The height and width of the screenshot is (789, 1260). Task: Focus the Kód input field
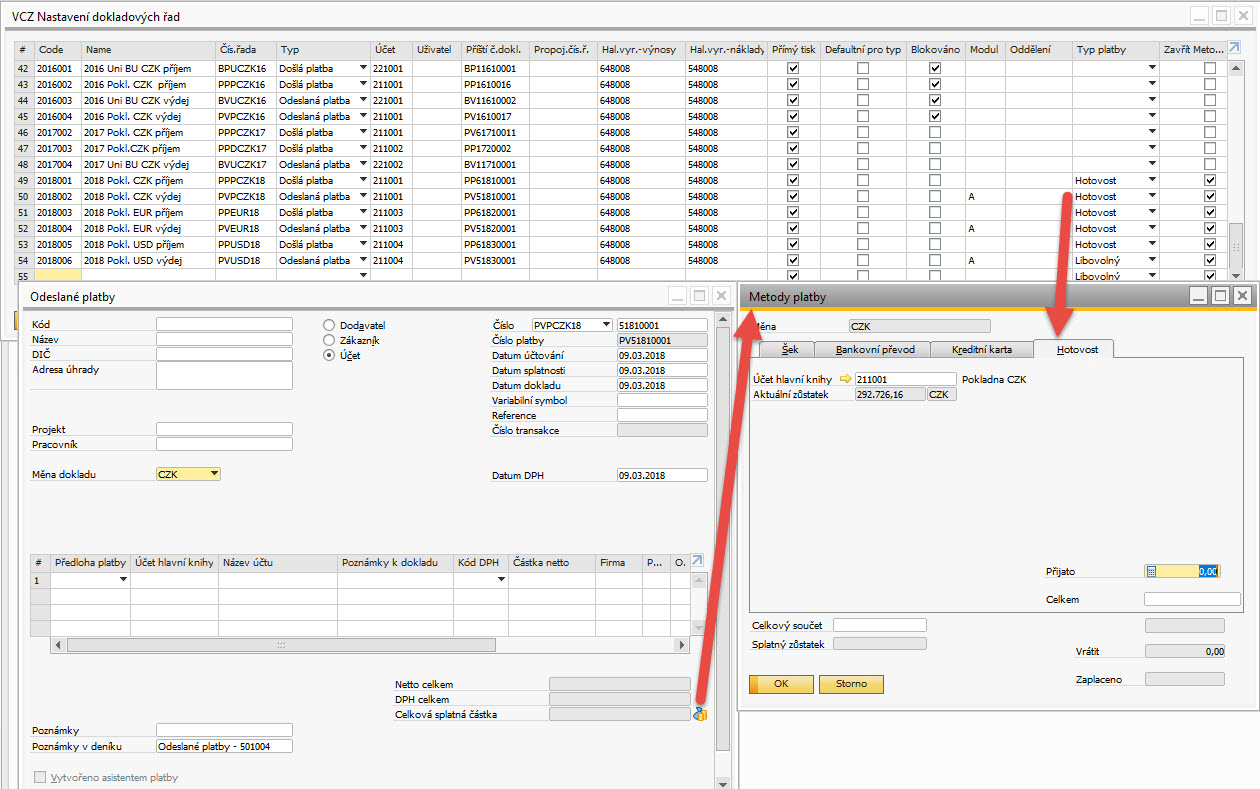pos(224,324)
